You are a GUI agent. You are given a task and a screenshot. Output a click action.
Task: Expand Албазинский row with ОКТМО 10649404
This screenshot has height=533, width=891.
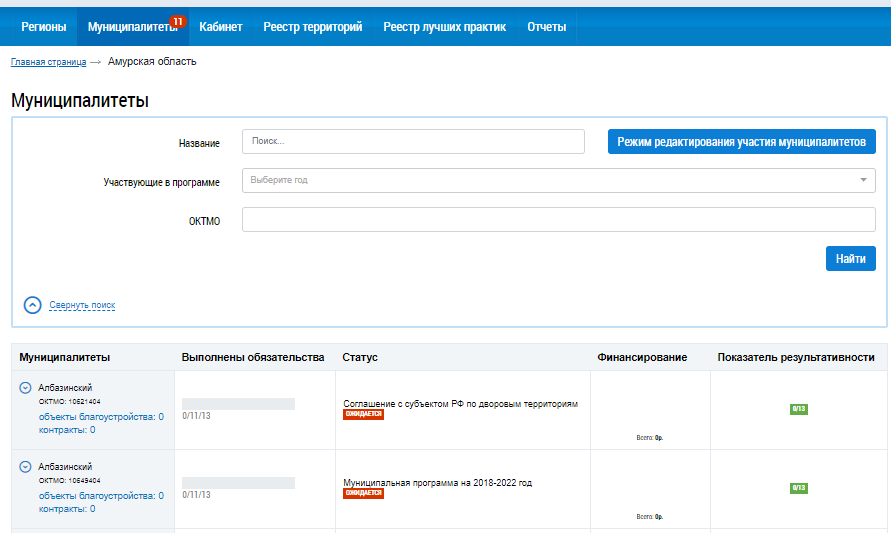coord(25,467)
